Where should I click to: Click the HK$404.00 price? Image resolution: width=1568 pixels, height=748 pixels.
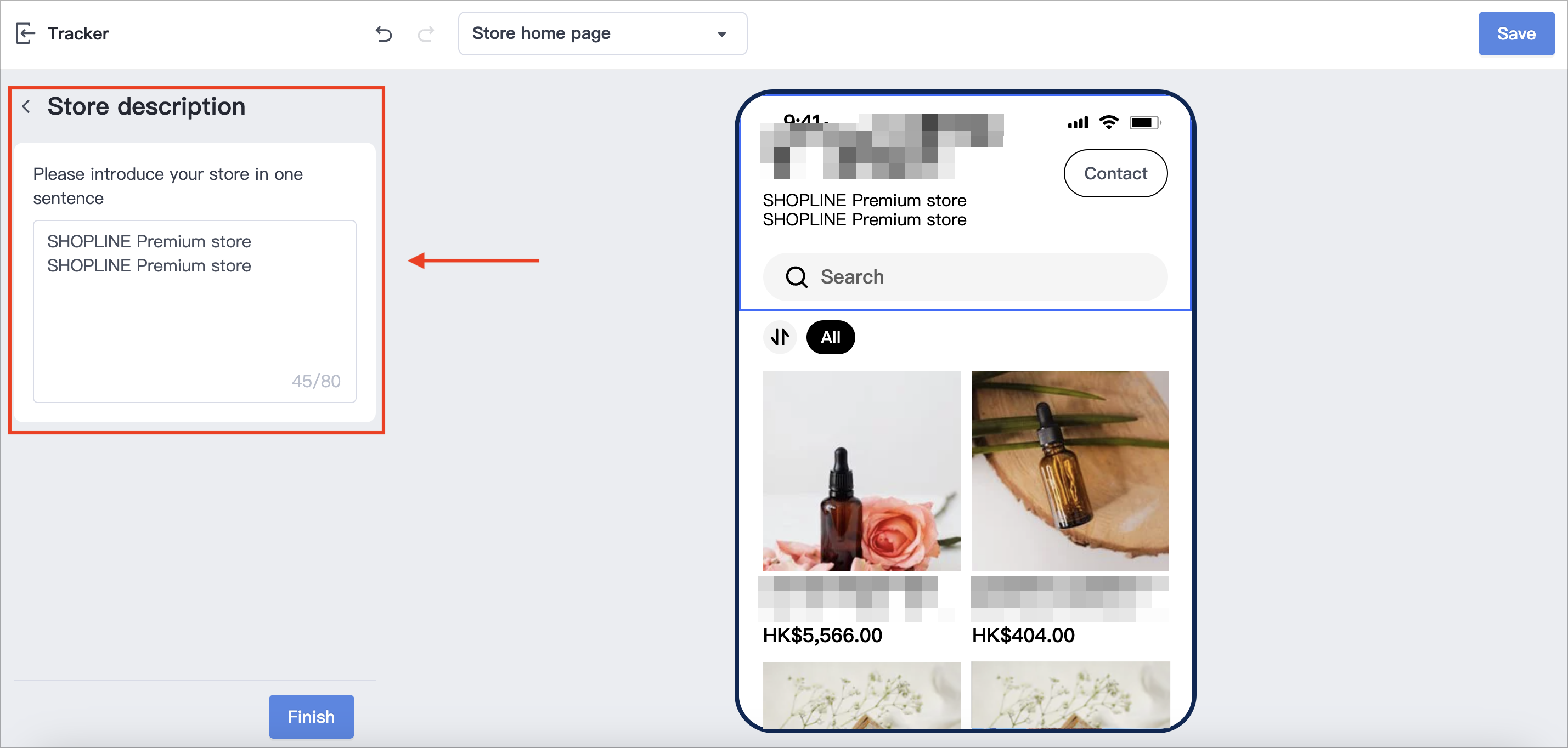pyautogui.click(x=1023, y=636)
